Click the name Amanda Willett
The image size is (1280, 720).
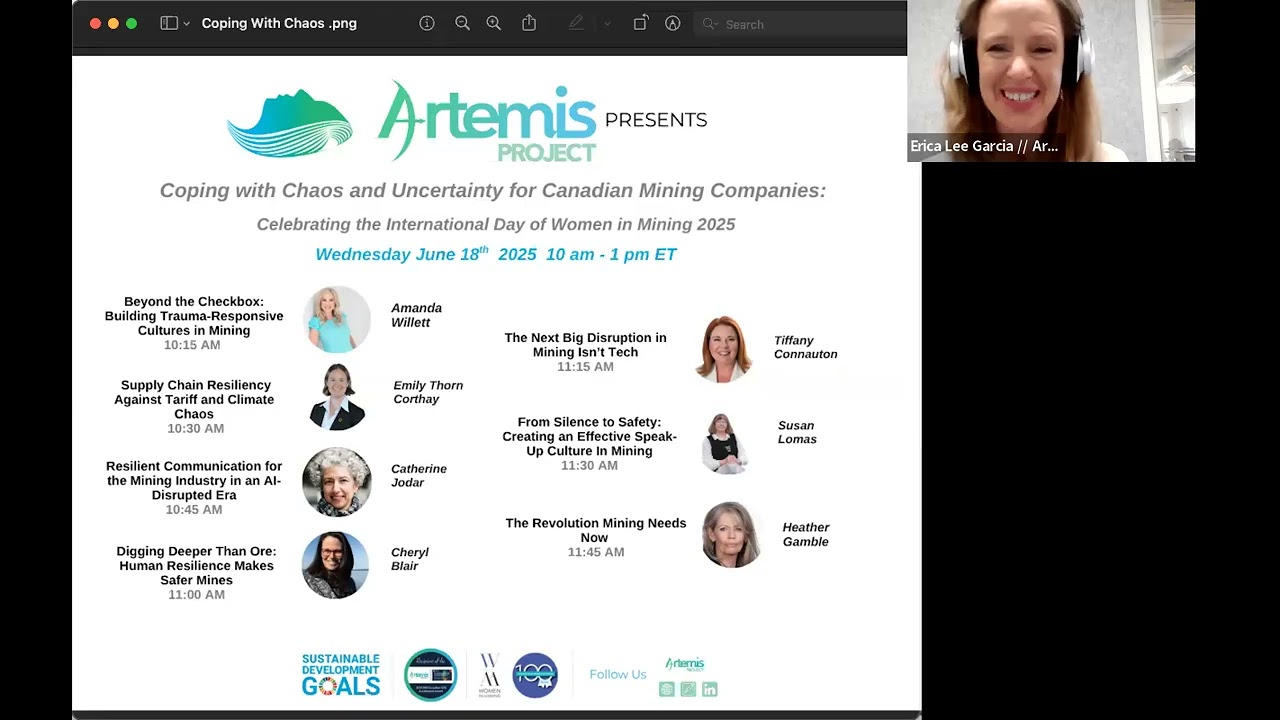(416, 315)
